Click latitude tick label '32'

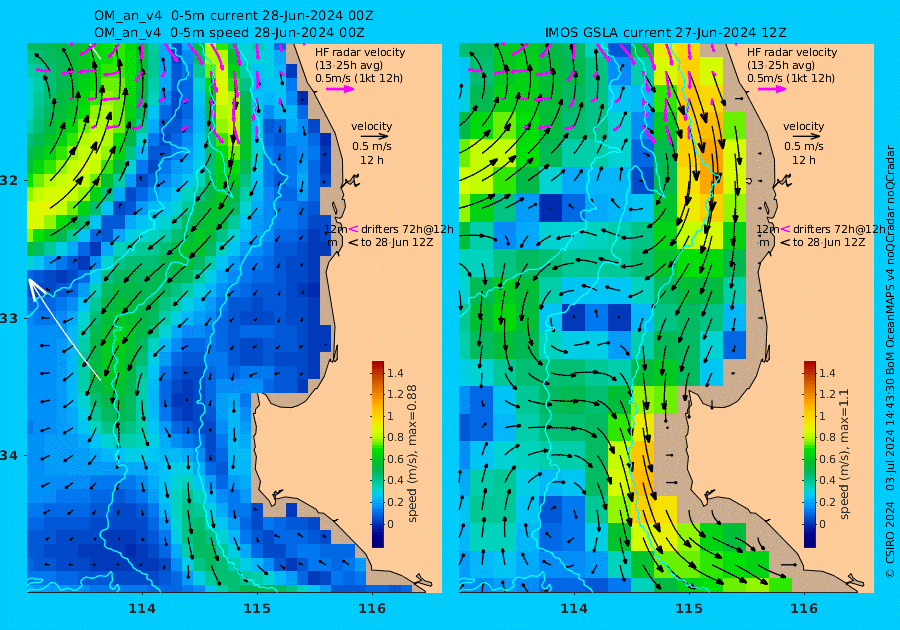pos(9,180)
